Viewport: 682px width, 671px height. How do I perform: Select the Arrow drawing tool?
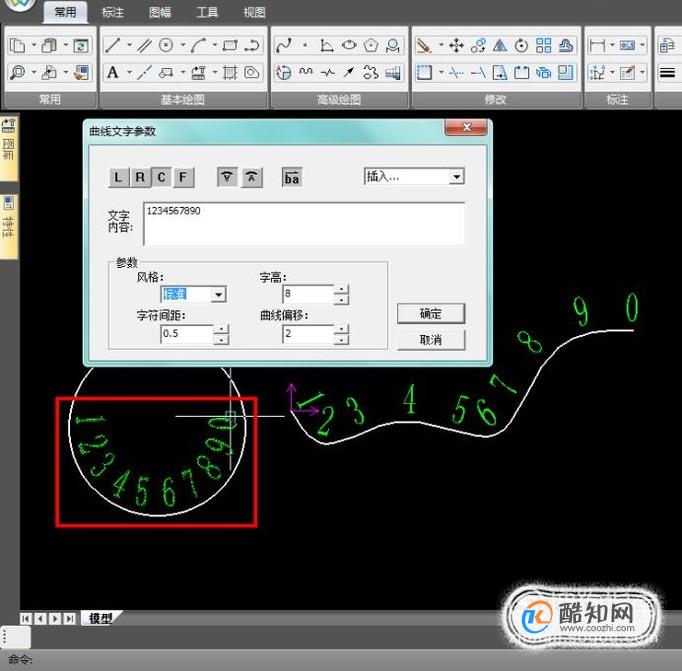[349, 72]
